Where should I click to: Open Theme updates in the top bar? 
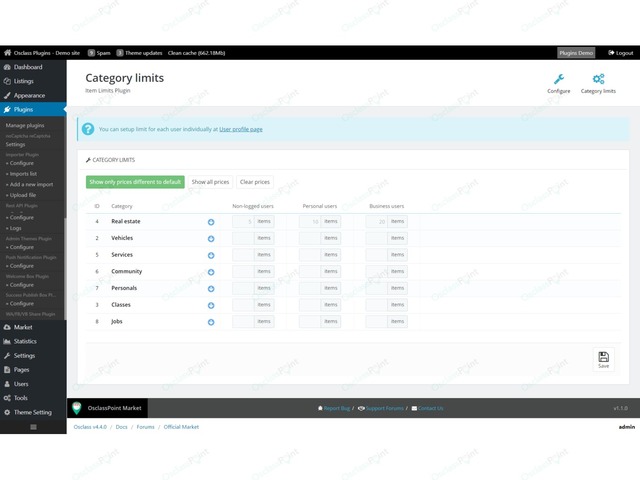click(139, 53)
